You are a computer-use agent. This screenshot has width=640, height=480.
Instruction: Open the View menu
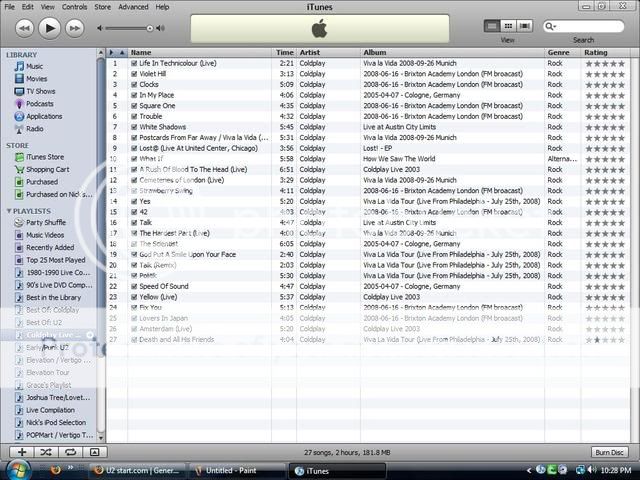tap(48, 7)
